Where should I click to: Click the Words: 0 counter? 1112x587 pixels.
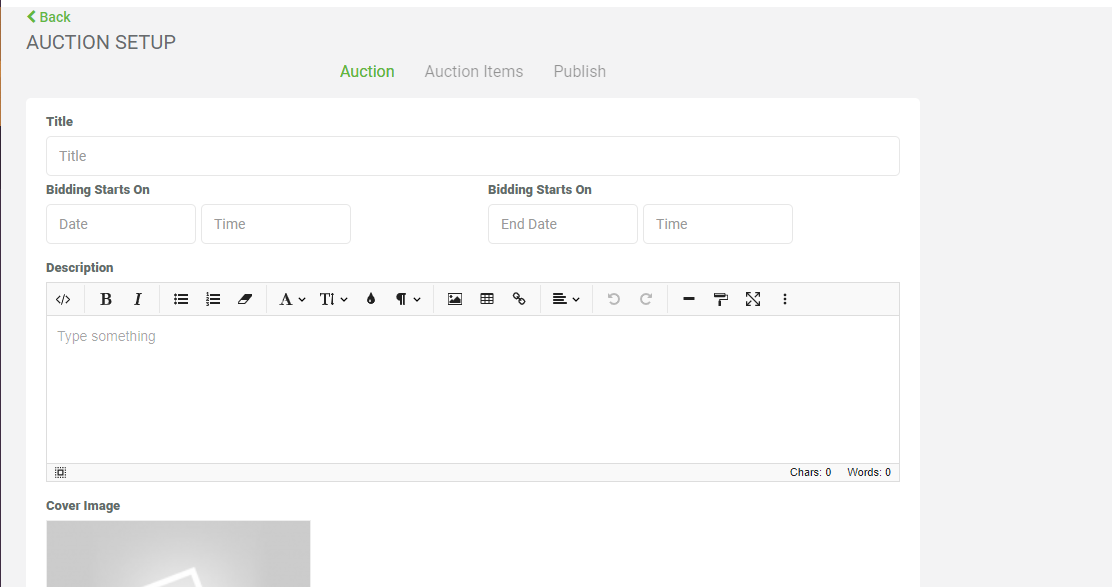[x=869, y=473]
